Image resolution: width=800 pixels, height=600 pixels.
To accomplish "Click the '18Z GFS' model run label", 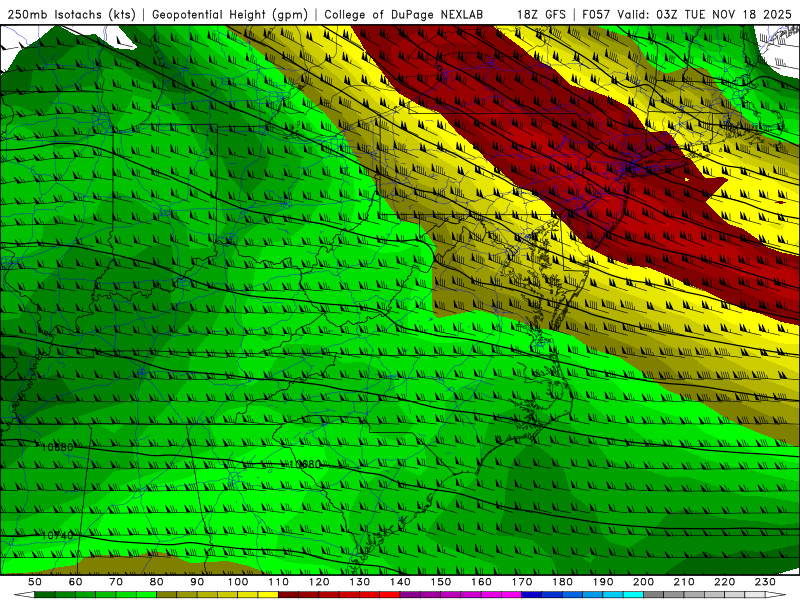I will click(541, 14).
